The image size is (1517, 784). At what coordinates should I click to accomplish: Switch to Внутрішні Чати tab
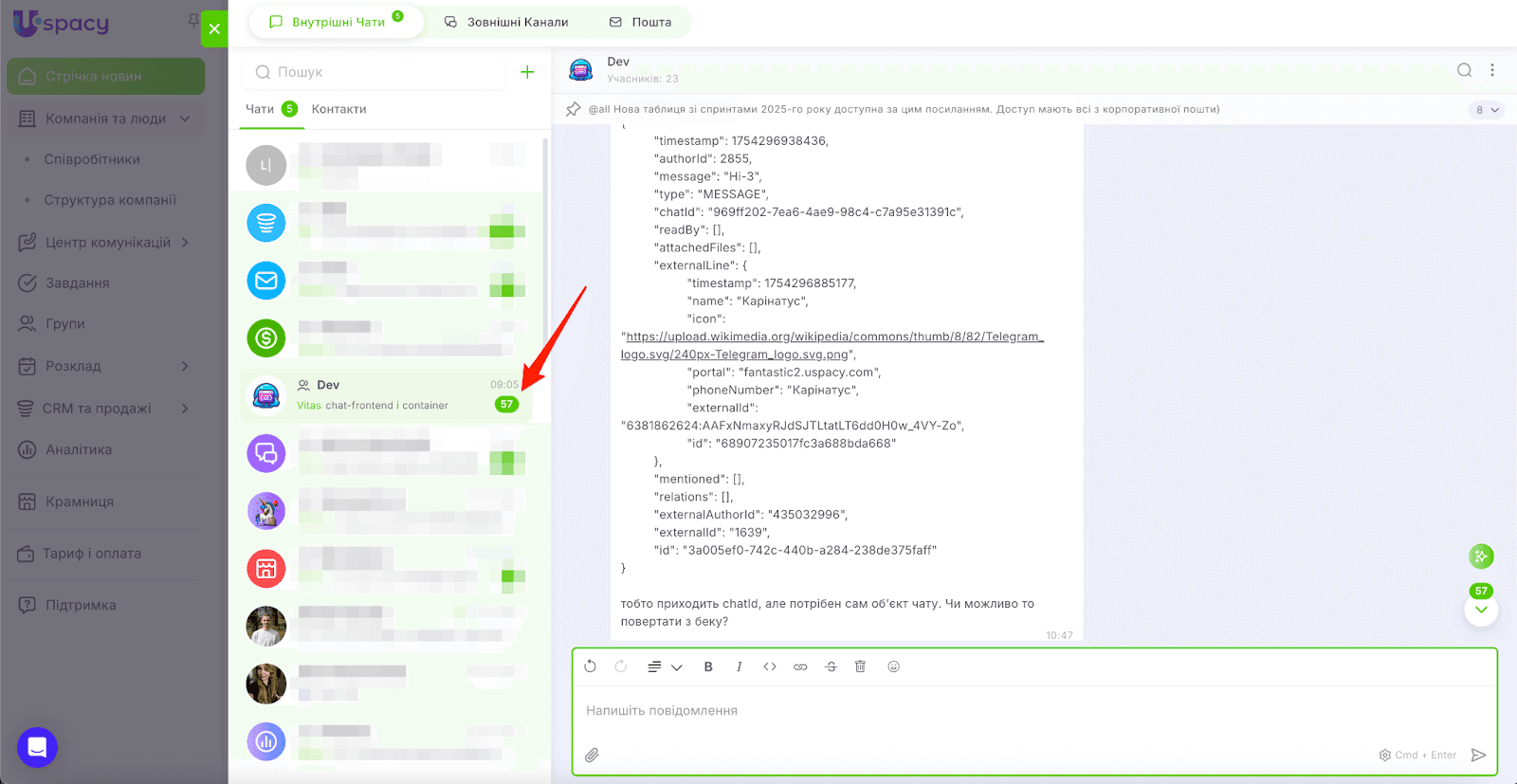pos(337,22)
